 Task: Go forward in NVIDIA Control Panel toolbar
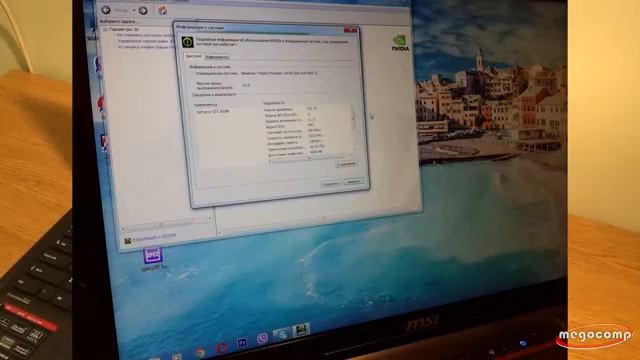[x=143, y=11]
